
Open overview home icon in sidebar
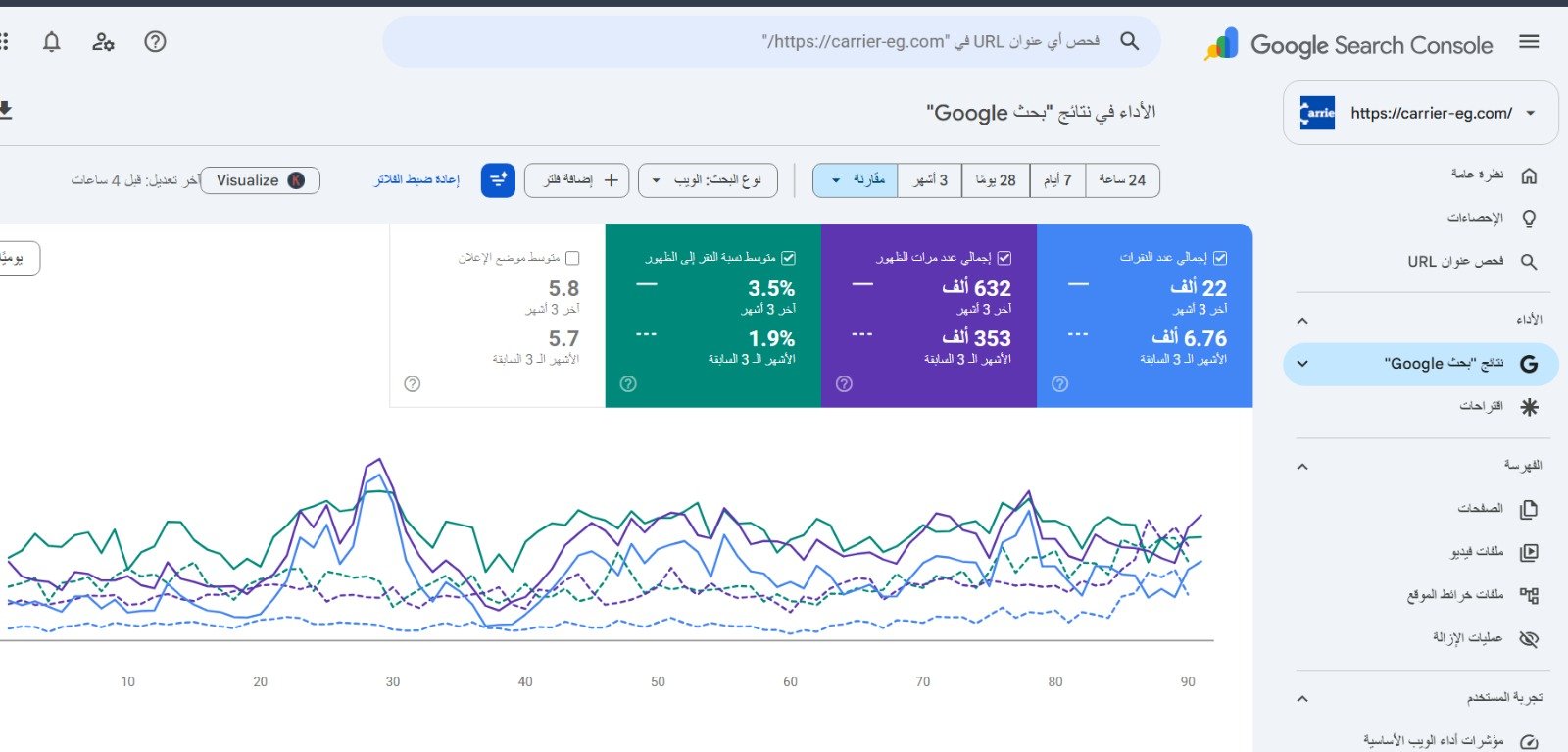tap(1529, 175)
